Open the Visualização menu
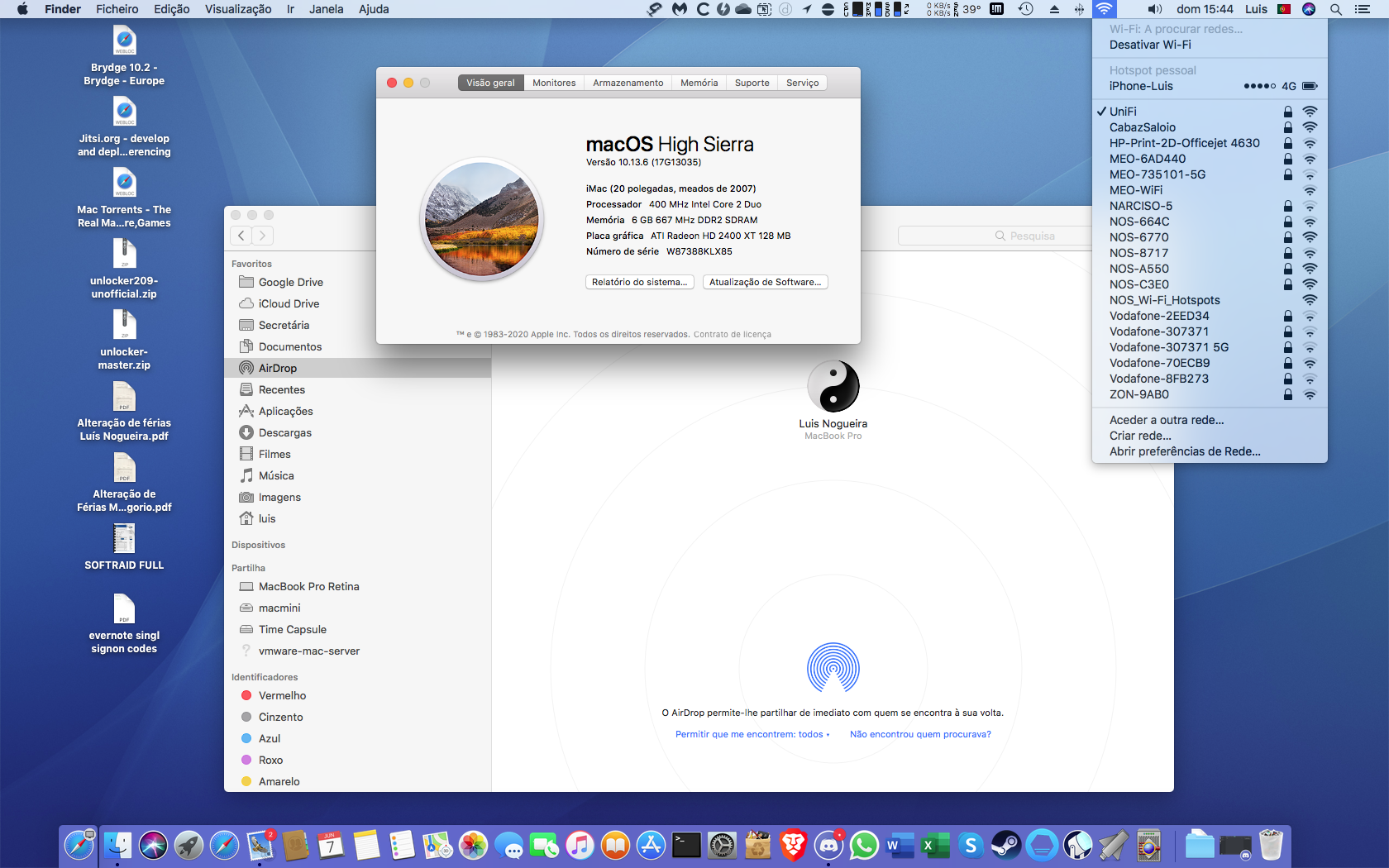The height and width of the screenshot is (868, 1389). click(238, 9)
